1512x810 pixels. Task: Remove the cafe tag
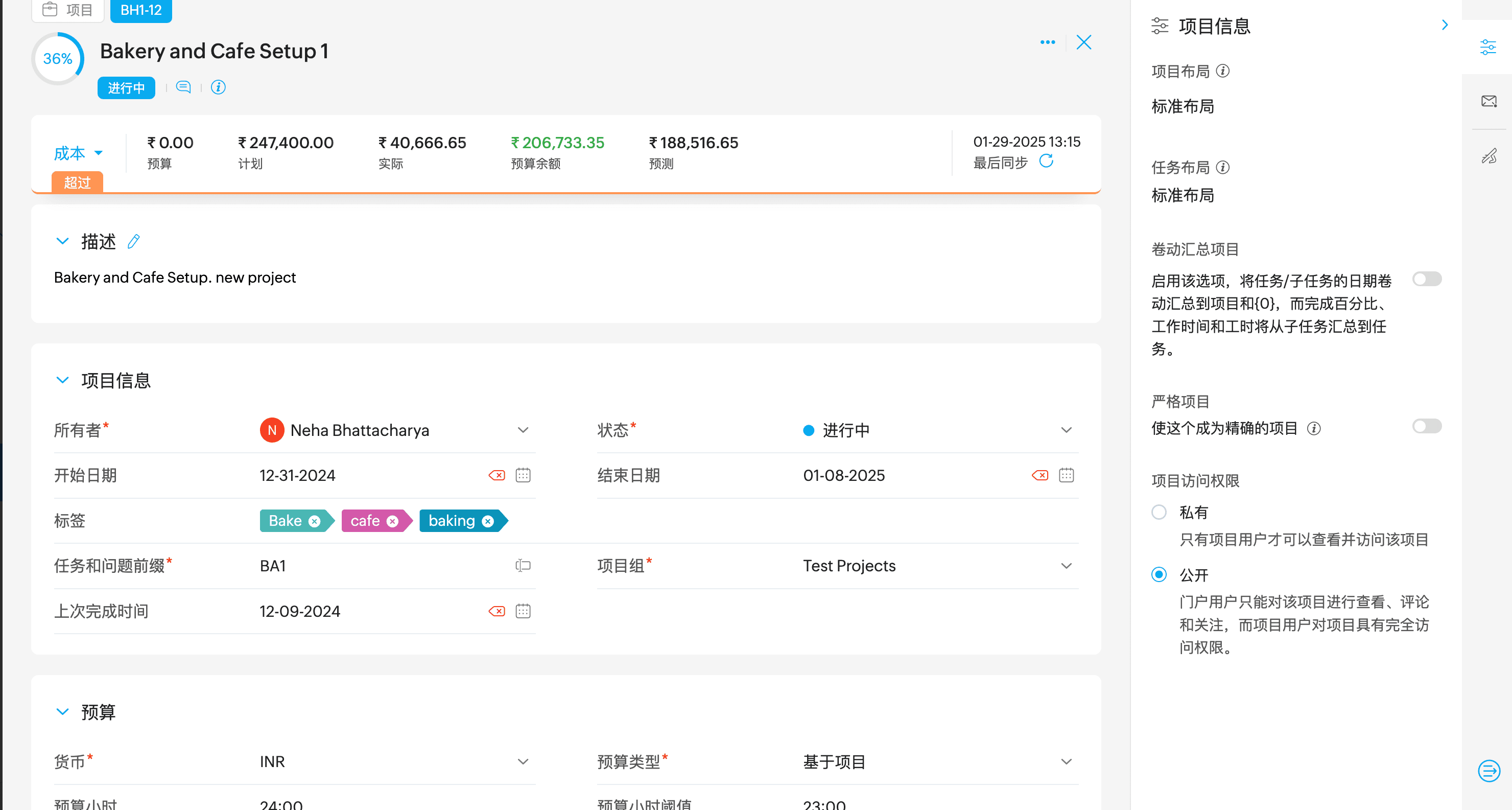(393, 521)
